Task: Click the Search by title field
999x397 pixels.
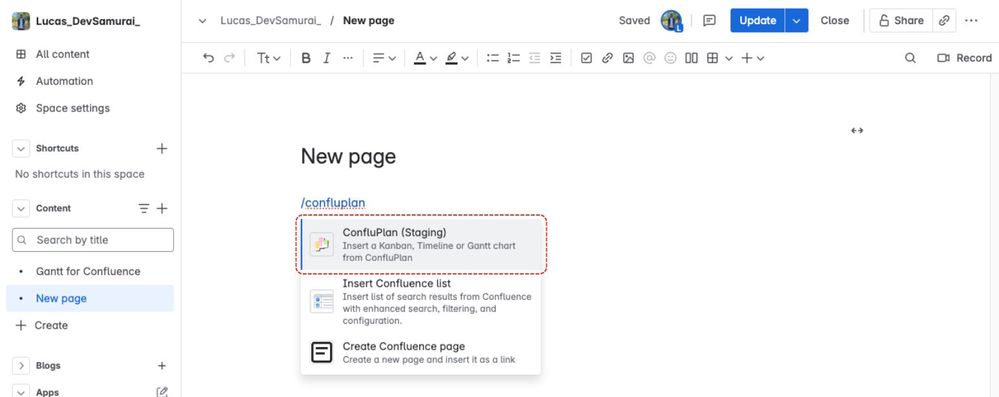Action: point(93,240)
